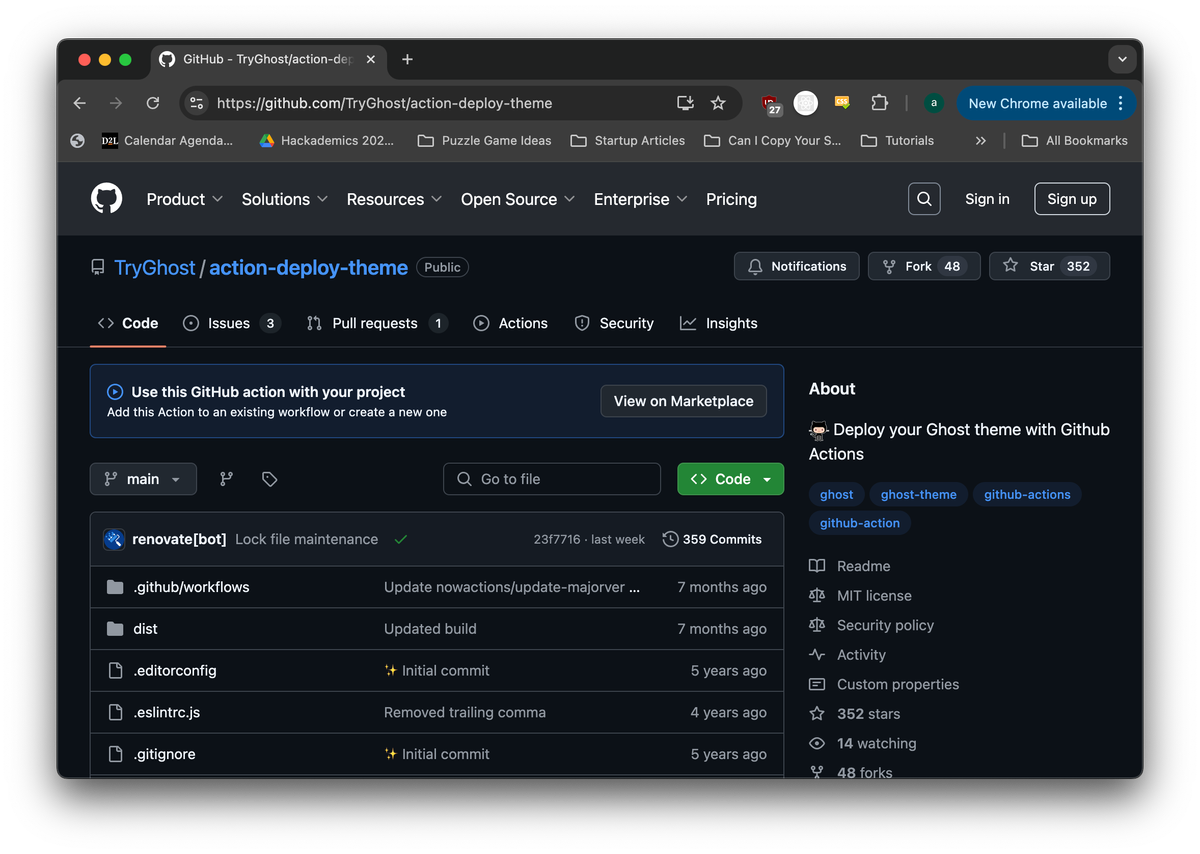This screenshot has width=1200, height=854.
Task: Click the Go to file search field
Action: click(552, 479)
